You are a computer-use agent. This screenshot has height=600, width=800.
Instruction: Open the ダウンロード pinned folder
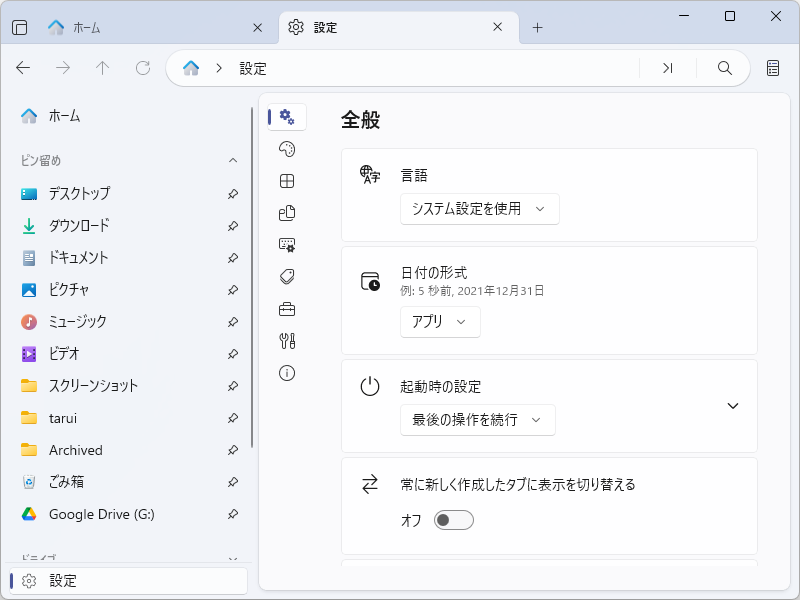(x=128, y=226)
